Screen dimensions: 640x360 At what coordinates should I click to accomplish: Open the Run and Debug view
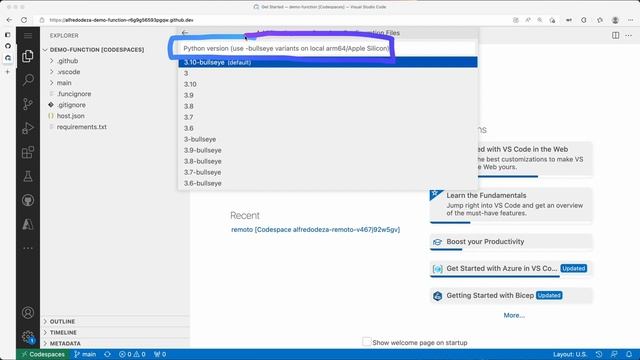[28, 128]
